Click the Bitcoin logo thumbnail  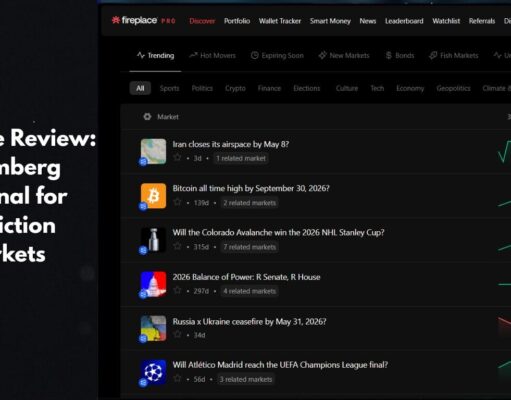click(x=153, y=196)
